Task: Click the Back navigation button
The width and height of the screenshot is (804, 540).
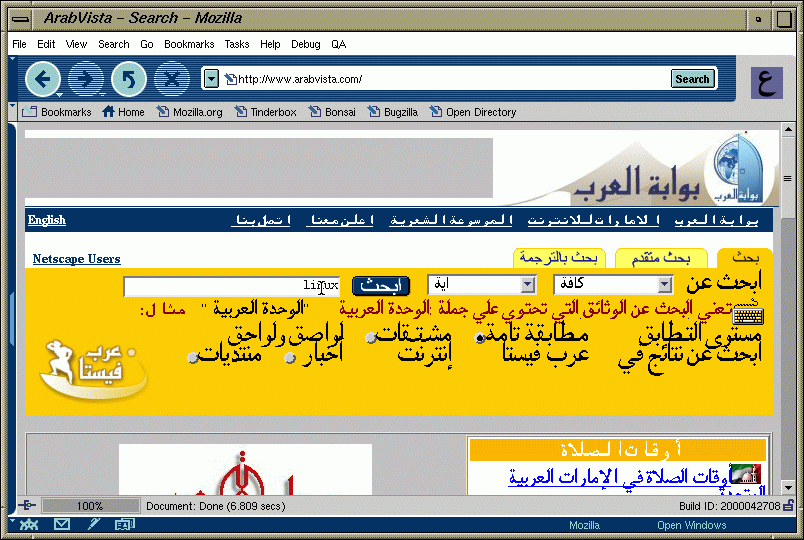Action: (x=42, y=79)
